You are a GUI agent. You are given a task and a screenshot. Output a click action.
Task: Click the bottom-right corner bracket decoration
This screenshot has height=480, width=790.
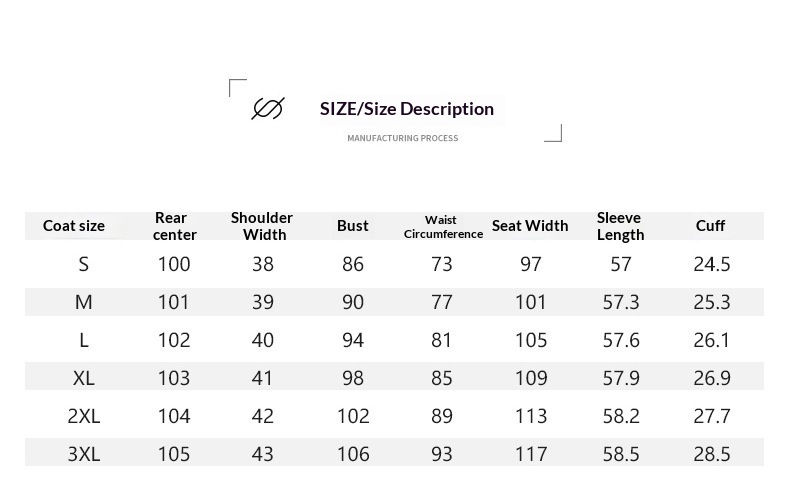(x=554, y=133)
